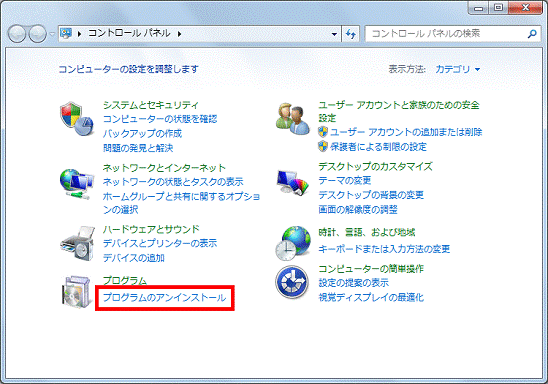Open the address bar history dropdown arrow
Image resolution: width=548 pixels, height=384 pixels.
pos(334,34)
